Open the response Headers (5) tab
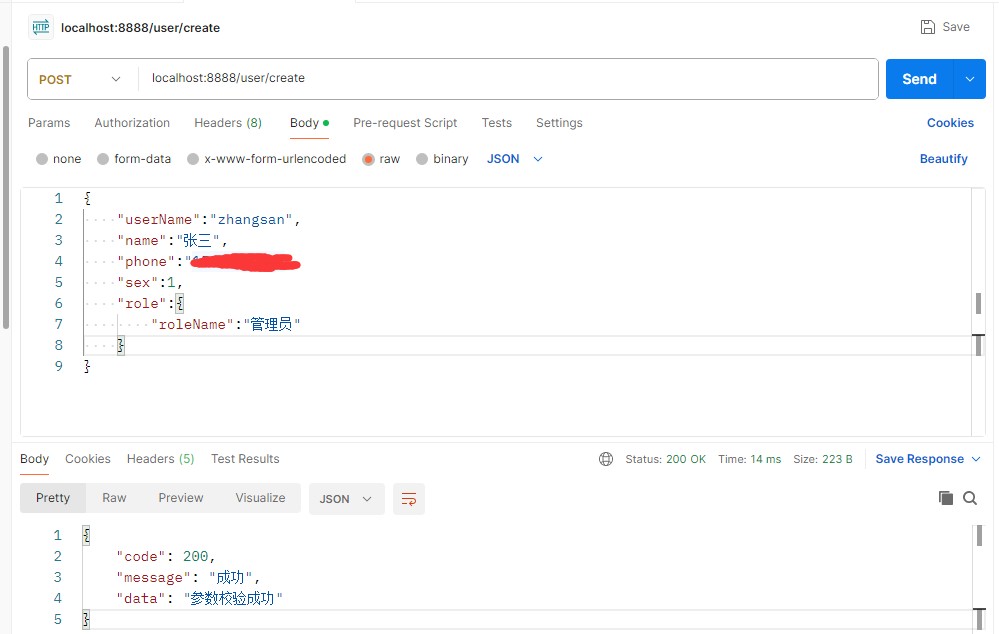Screen dimensions: 999x634 pos(161,459)
